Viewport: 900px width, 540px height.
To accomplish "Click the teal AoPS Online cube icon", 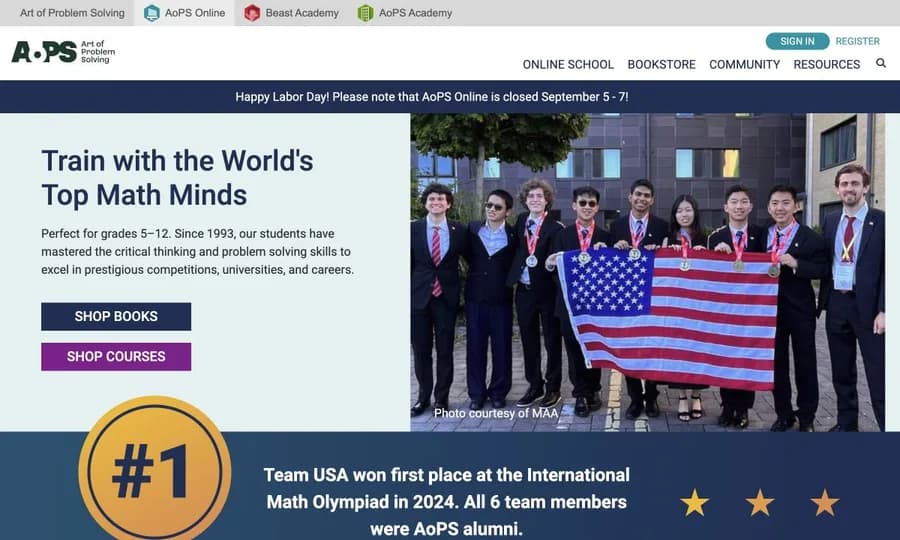I will tap(152, 13).
